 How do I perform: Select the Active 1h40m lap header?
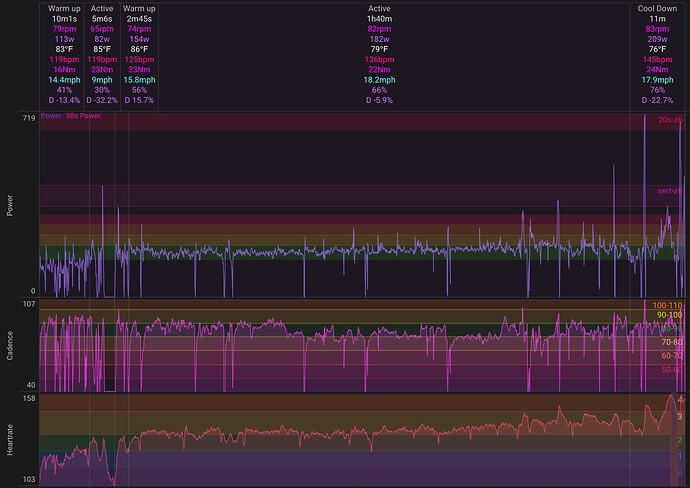click(379, 8)
